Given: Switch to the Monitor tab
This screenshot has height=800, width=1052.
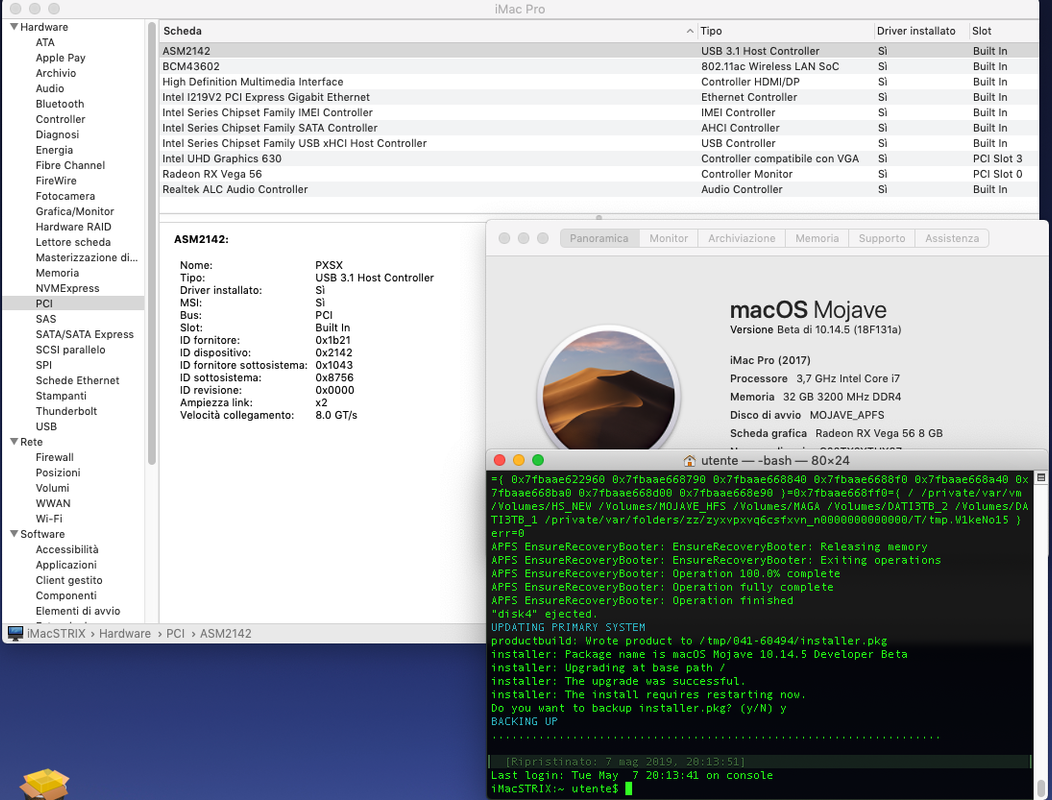Looking at the screenshot, I should 668,238.
